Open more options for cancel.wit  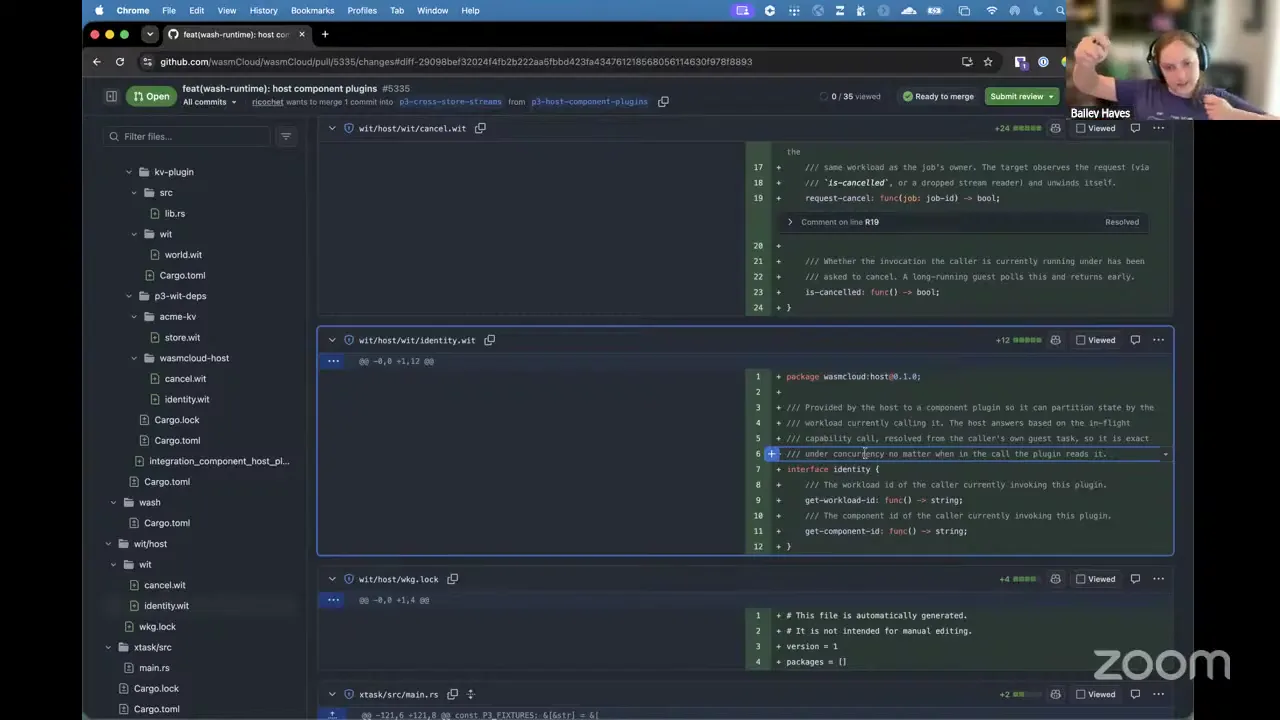tap(1159, 128)
